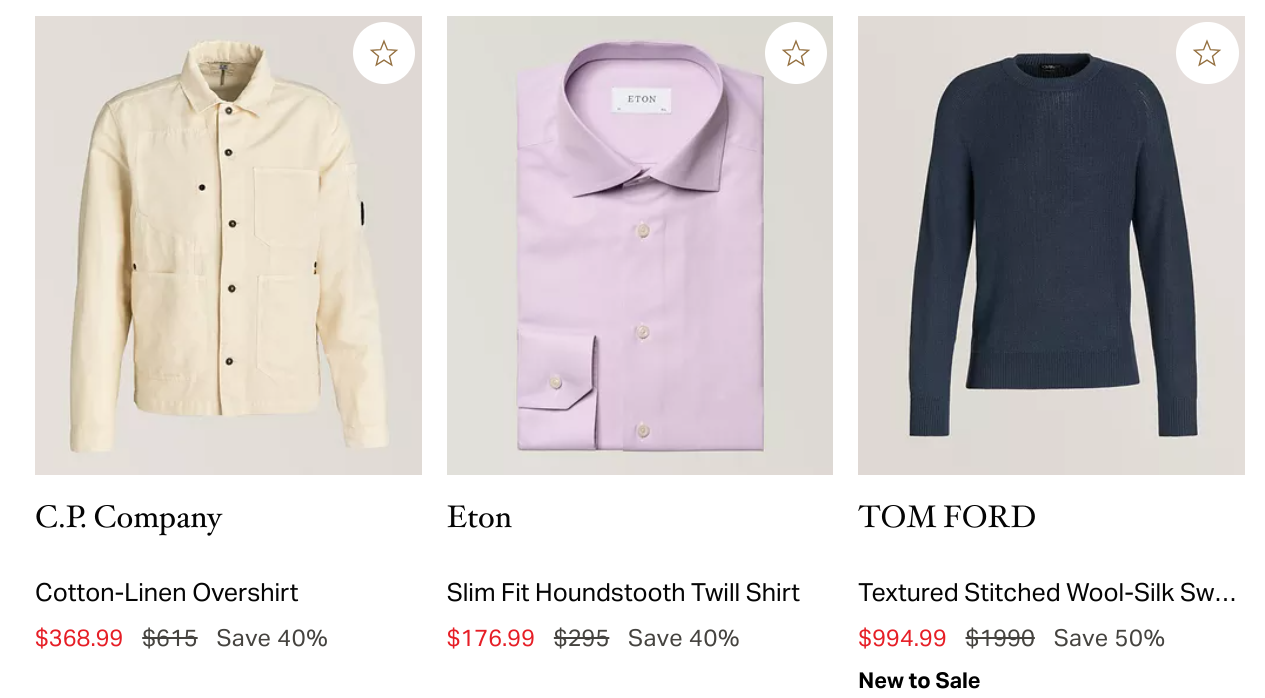
Task: Open Slim Fit Houndstooth Twill Shirt link
Action: [623, 593]
